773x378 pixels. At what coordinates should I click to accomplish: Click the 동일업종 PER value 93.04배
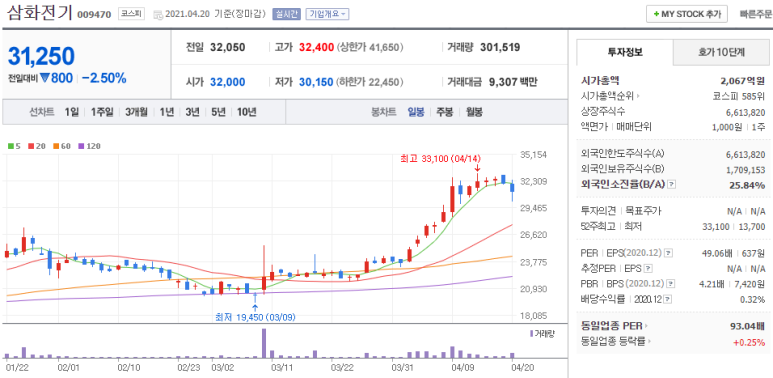[x=747, y=326]
